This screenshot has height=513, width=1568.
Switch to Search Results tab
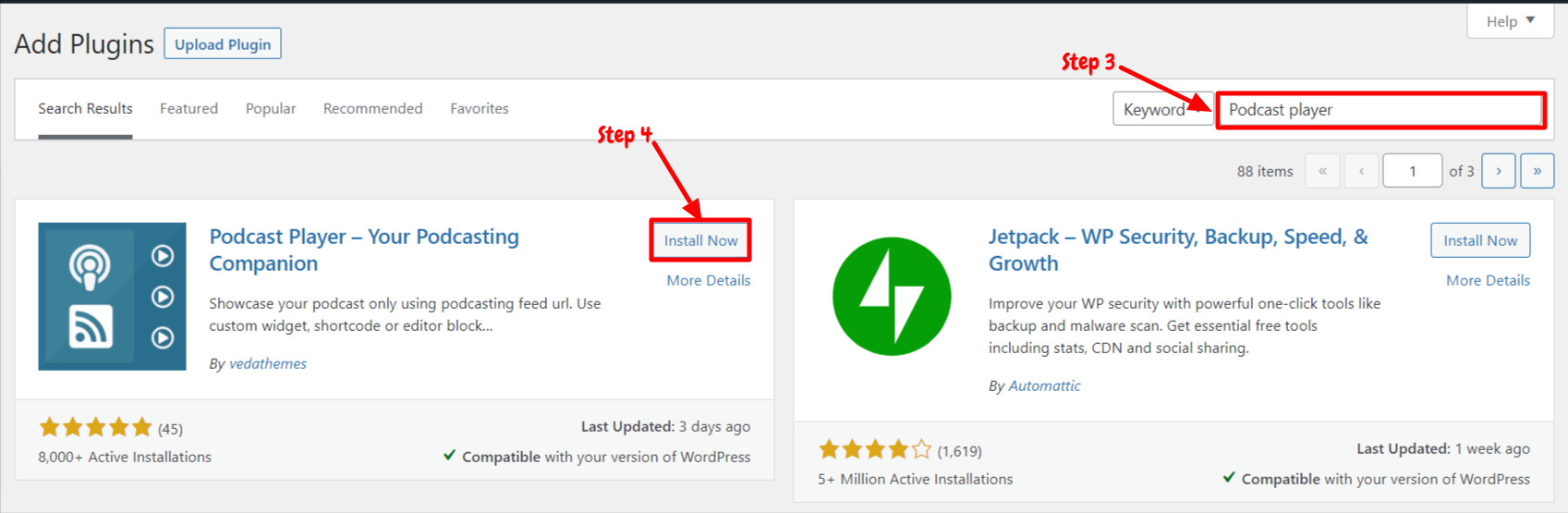pos(85,108)
